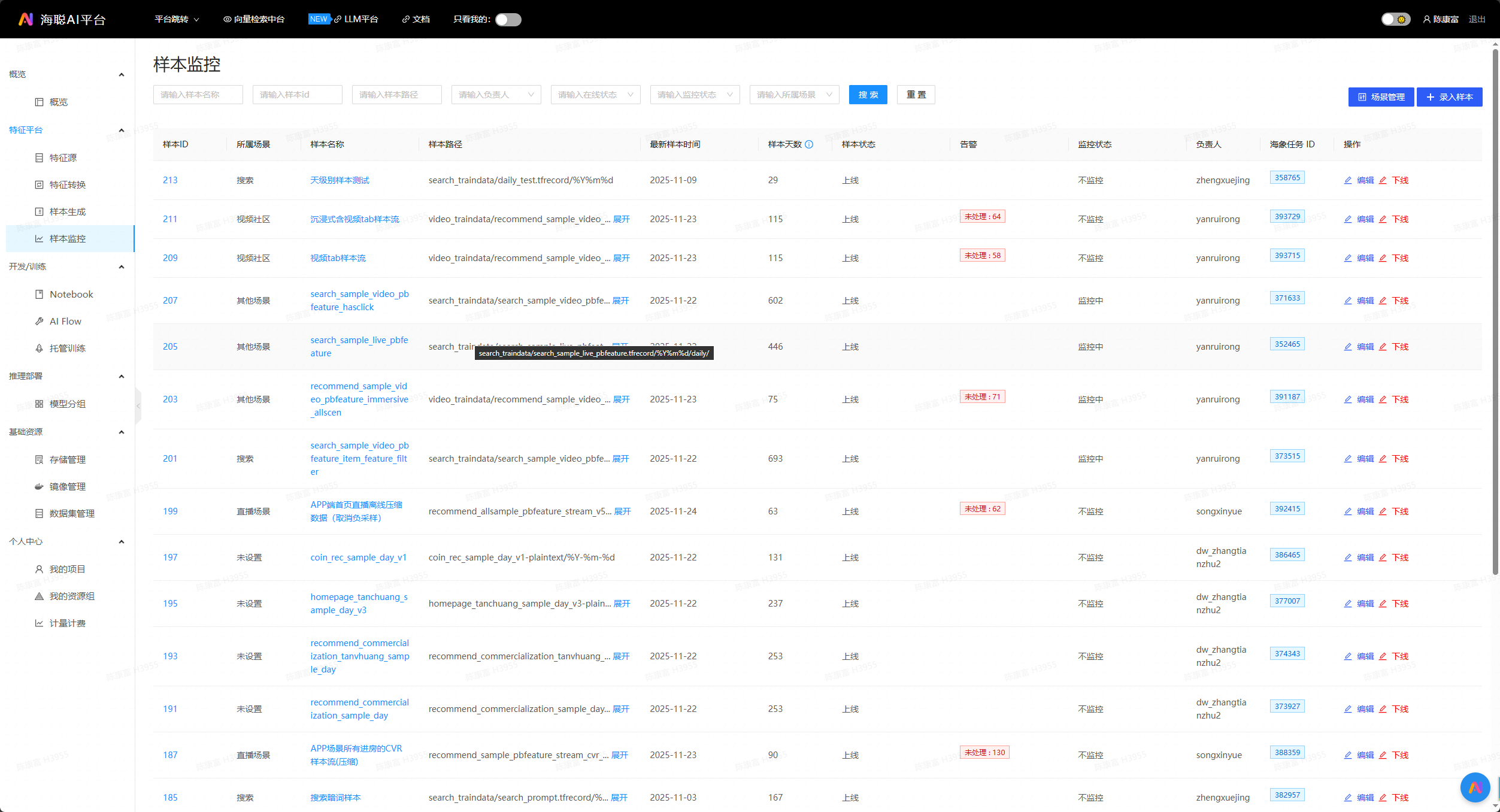Toggle the dark/light theme switch

[1395, 19]
